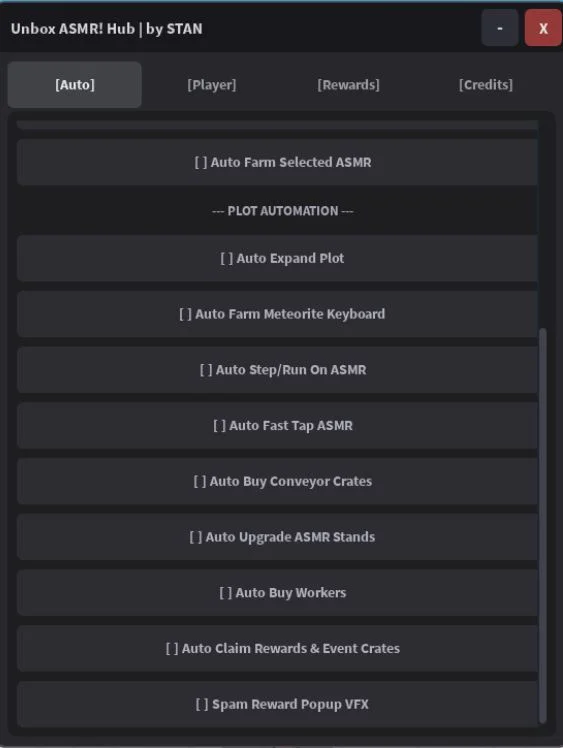Enable Auto Claim Rewards & Event Crates

point(277,649)
